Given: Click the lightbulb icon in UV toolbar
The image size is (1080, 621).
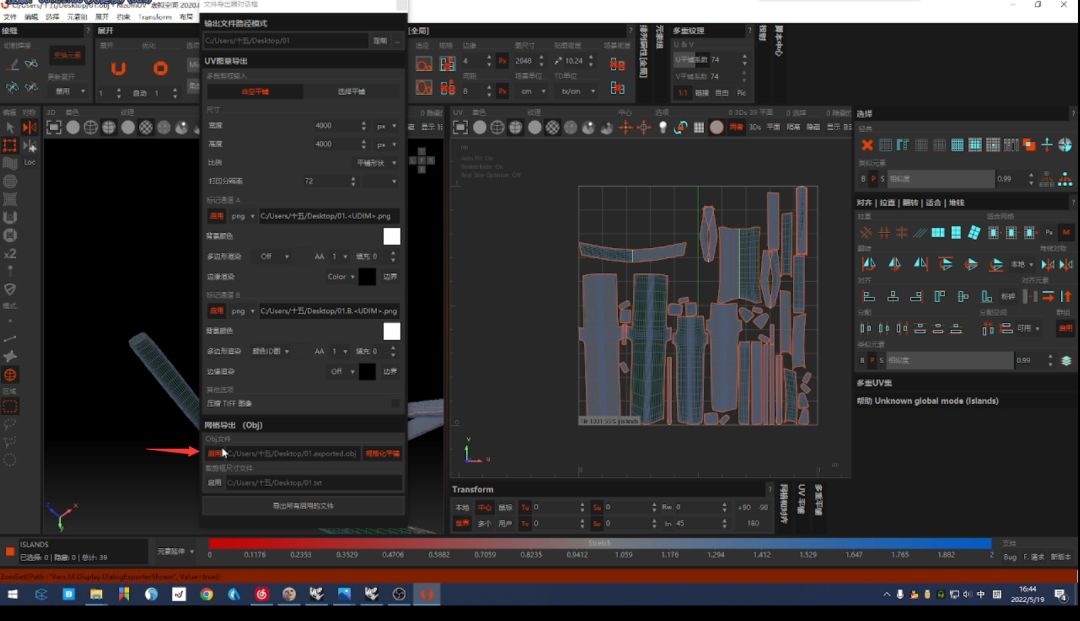Looking at the screenshot, I should (x=663, y=127).
